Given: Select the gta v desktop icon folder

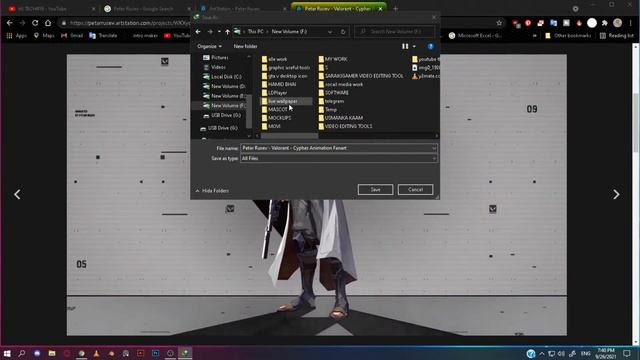Looking at the screenshot, I should pos(284,76).
